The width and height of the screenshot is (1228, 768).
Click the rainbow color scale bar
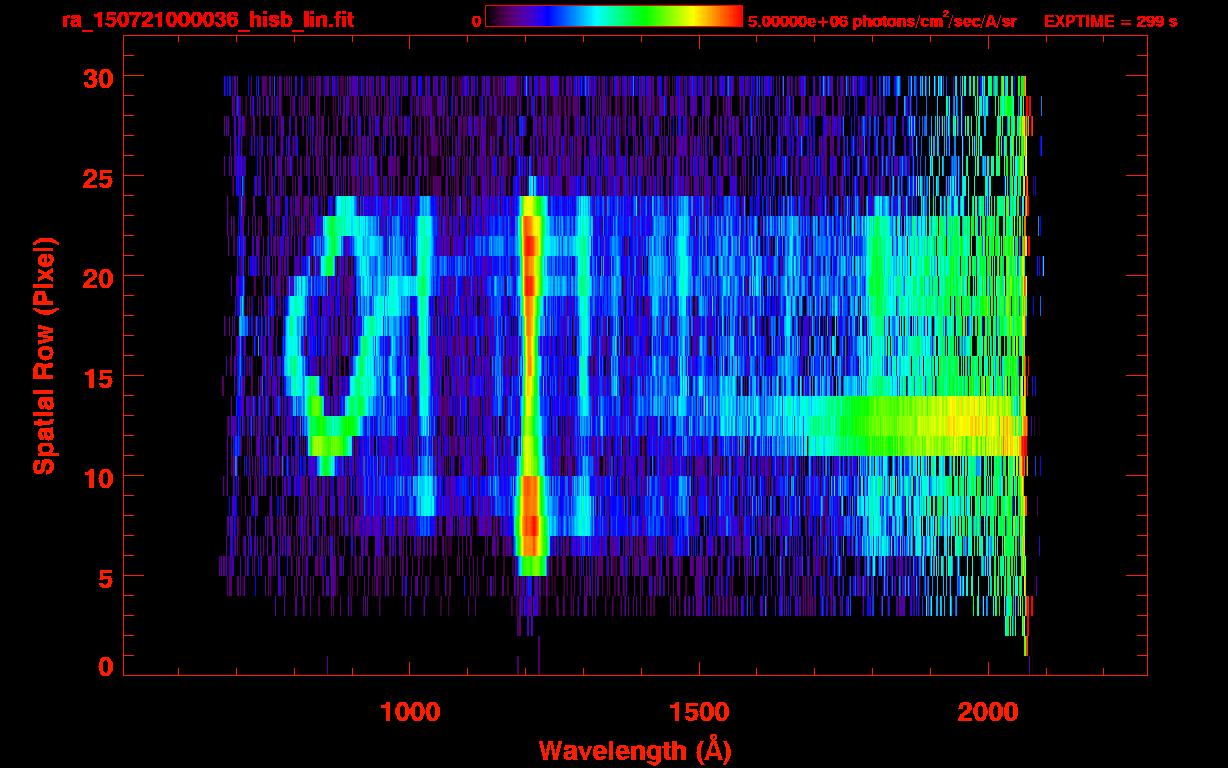point(614,16)
